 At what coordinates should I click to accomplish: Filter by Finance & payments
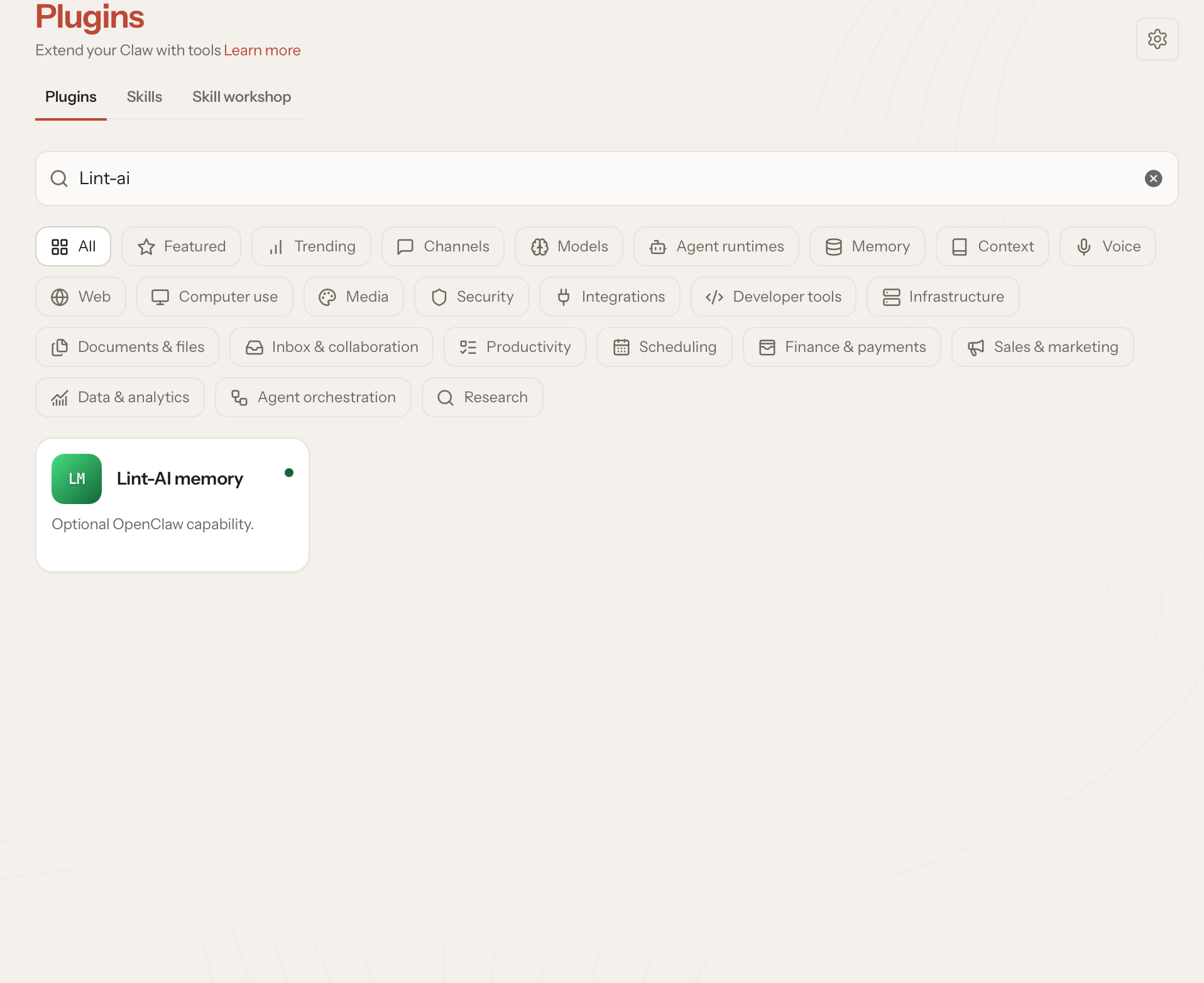[842, 347]
